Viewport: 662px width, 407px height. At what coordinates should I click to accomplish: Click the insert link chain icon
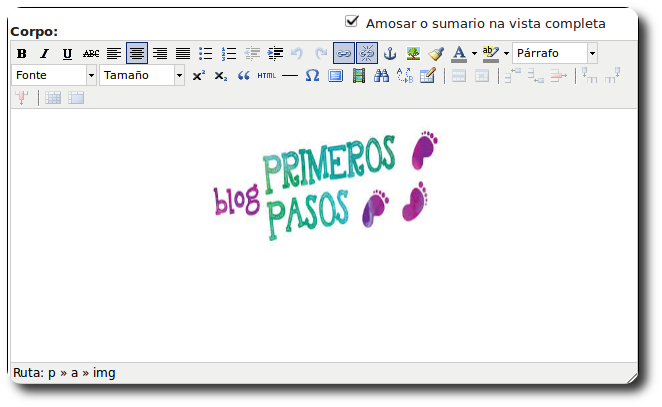pyautogui.click(x=343, y=54)
